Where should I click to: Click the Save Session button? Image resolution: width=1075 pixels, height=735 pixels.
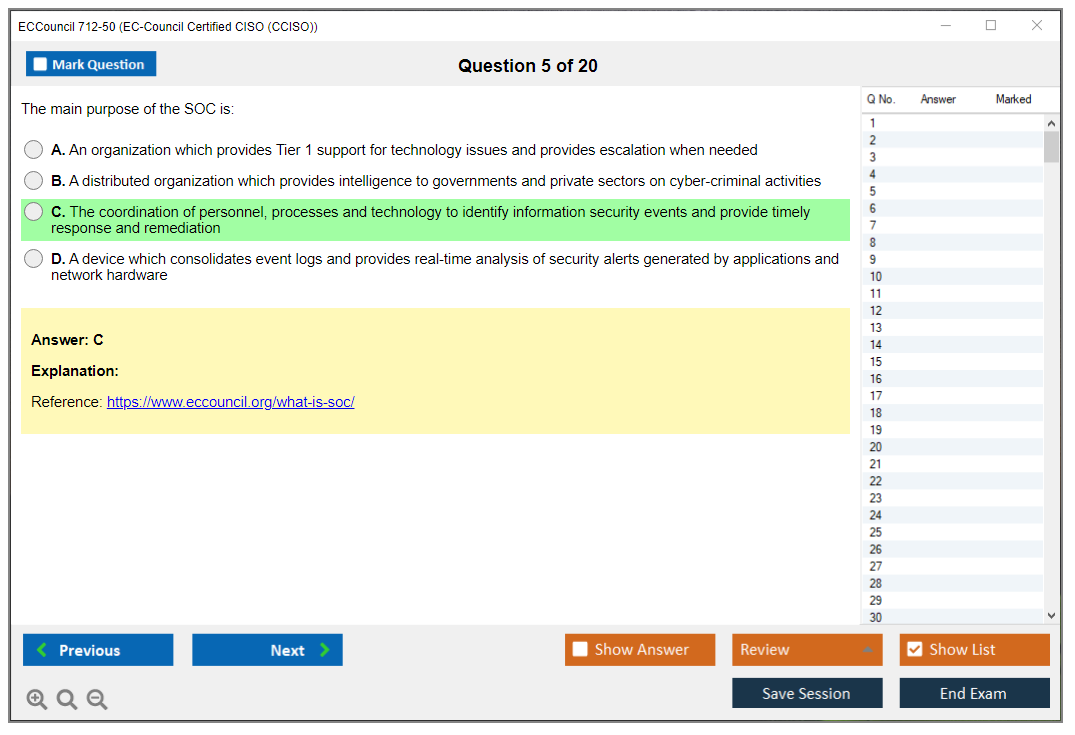point(807,694)
